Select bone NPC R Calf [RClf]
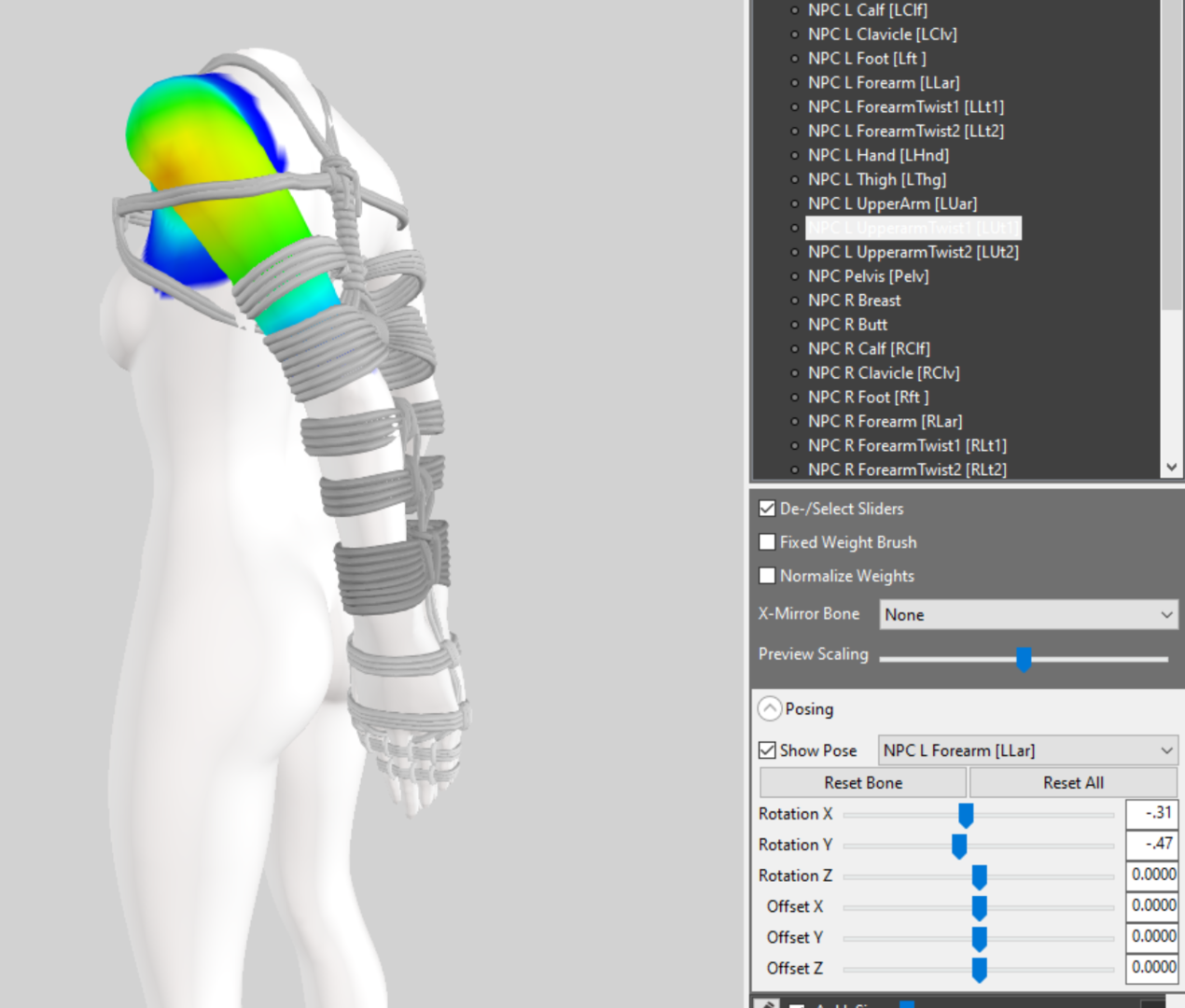 click(x=870, y=350)
